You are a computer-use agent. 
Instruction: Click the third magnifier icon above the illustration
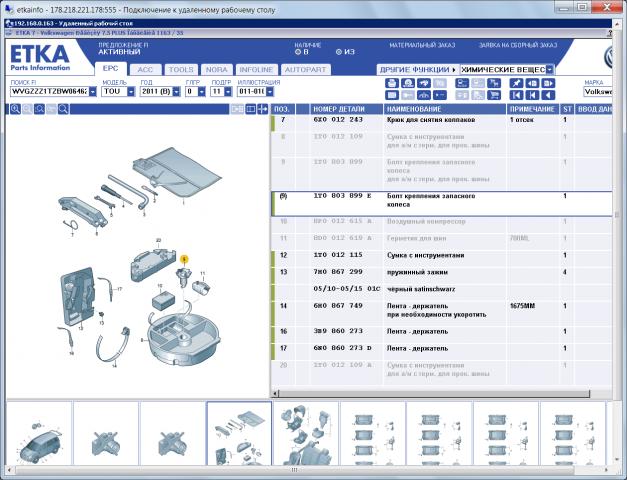pos(39,109)
